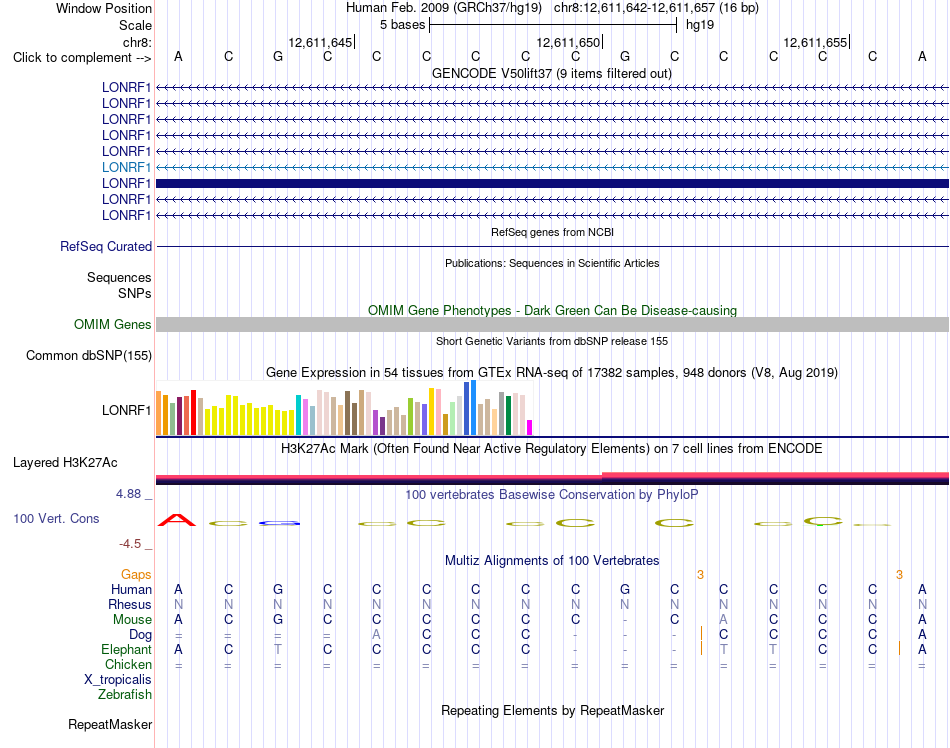This screenshot has width=950, height=748.
Task: Open the 'RefSeq genes from NCBI' track title
Action: 552,232
